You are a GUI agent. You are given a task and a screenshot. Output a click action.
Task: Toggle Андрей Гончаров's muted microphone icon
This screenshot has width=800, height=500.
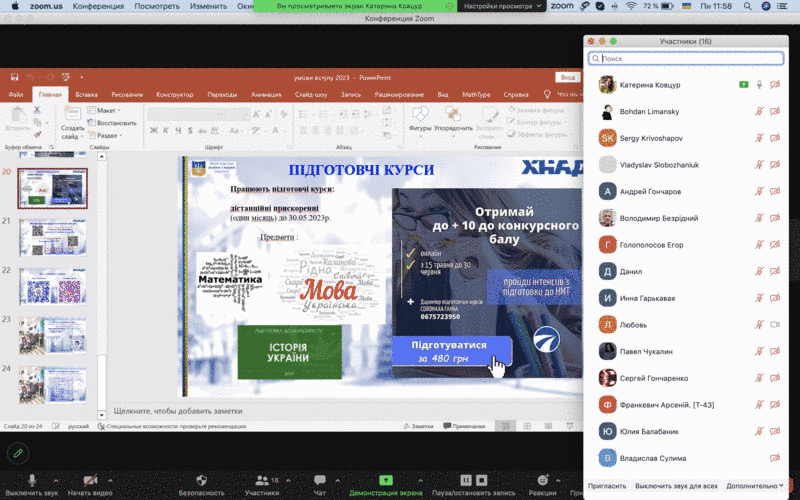759,191
